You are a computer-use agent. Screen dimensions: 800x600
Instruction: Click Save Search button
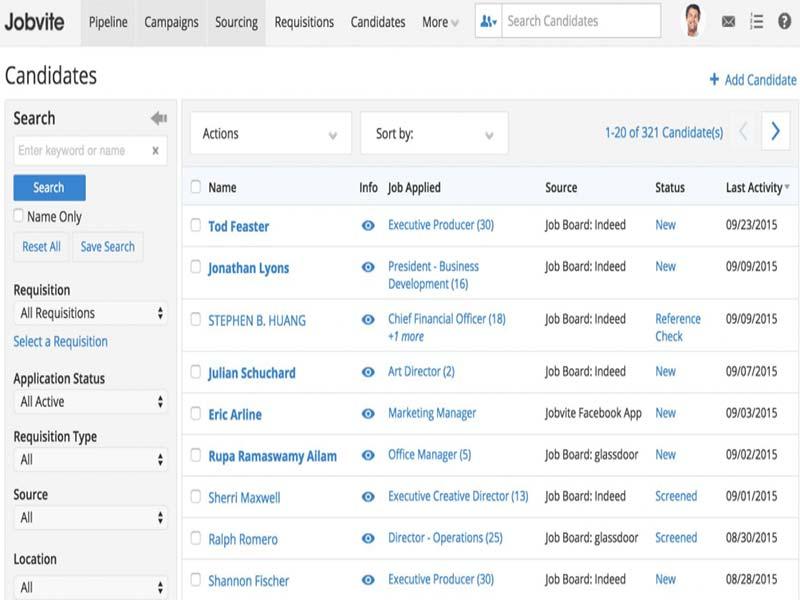[x=108, y=247]
